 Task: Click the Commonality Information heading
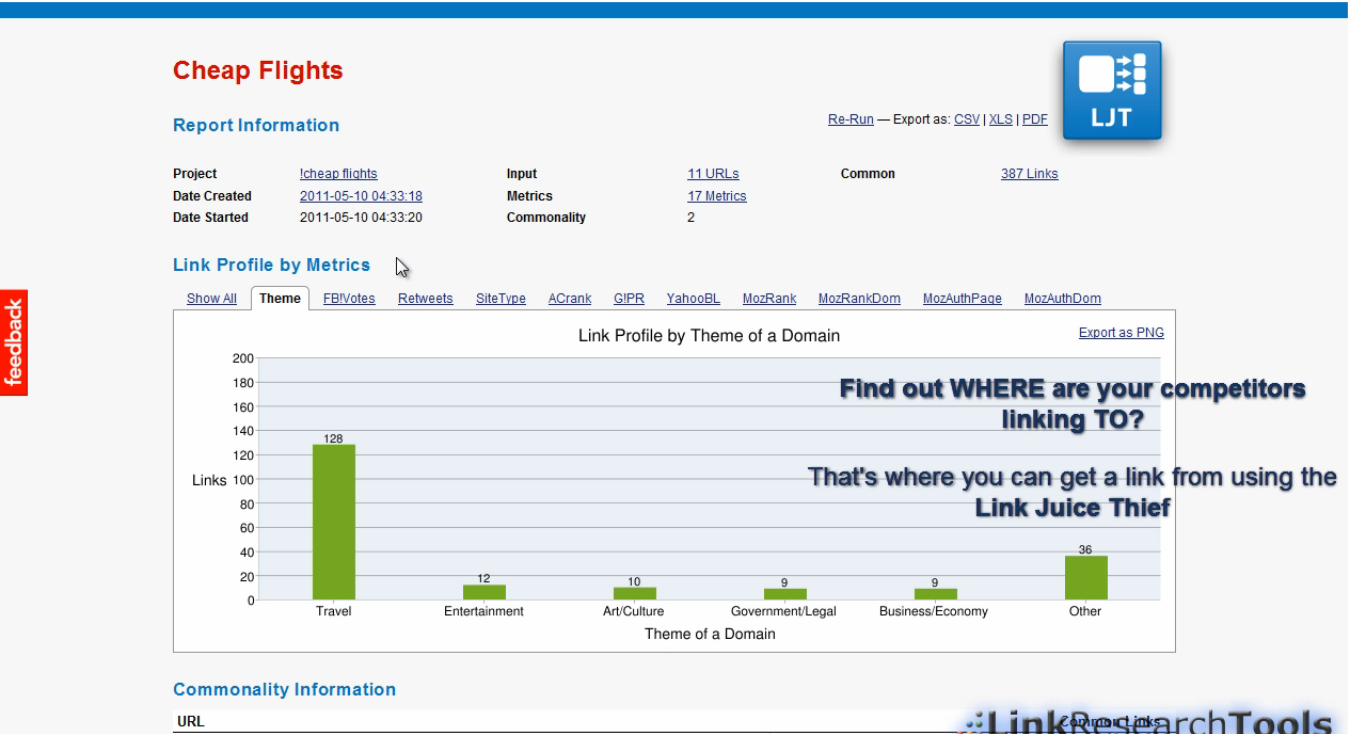click(x=284, y=689)
